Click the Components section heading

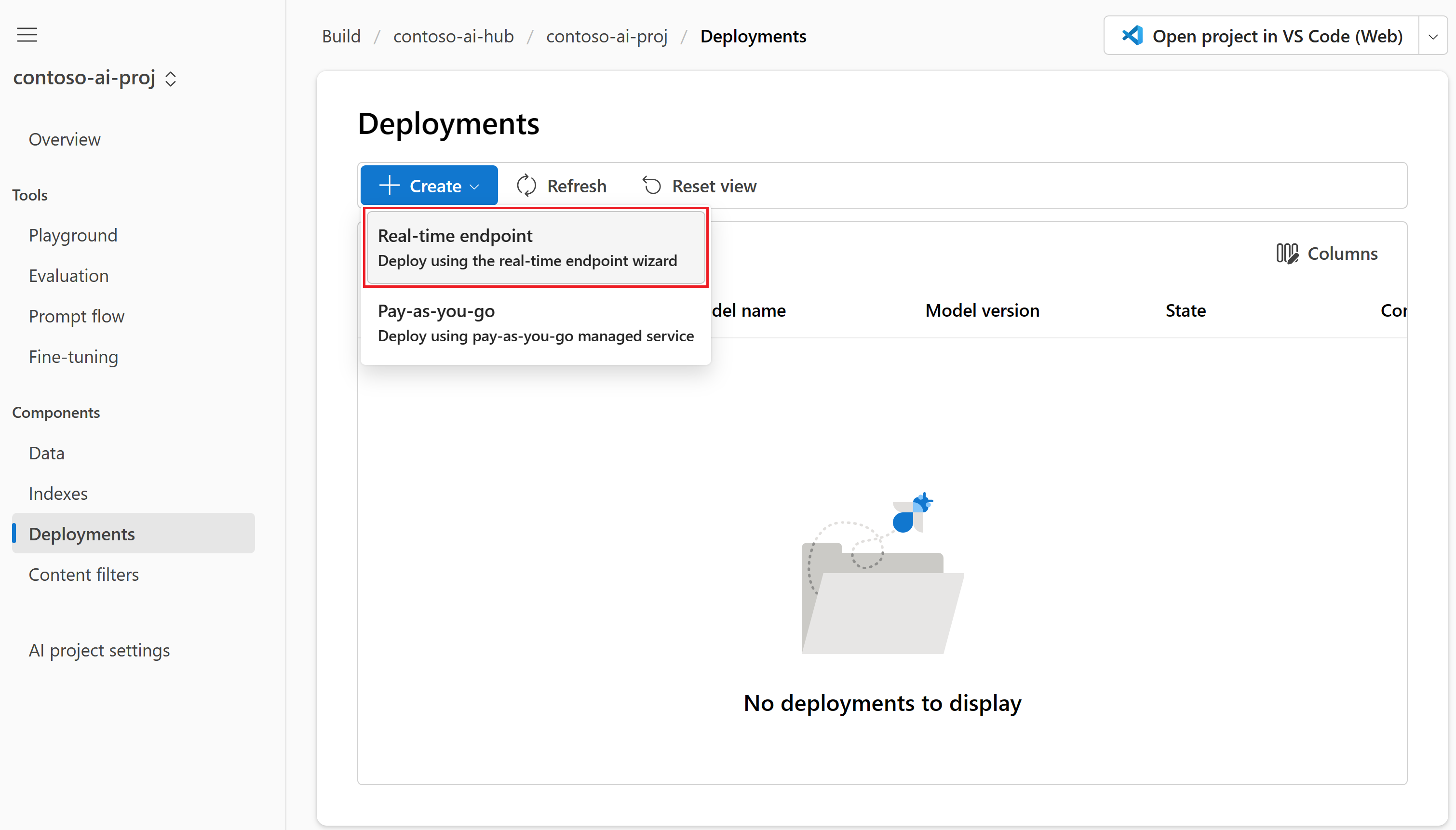tap(56, 412)
